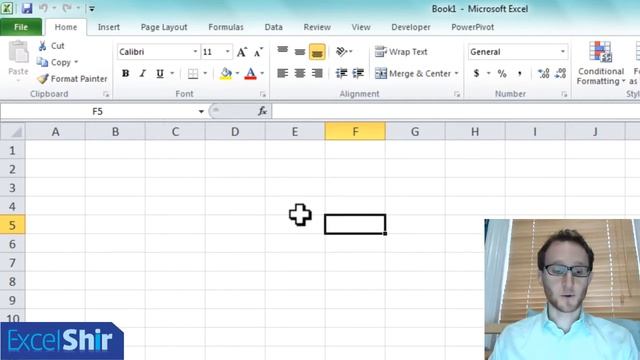Open the Number dialog launcher
Screen dimensions: 640x360
pos(564,94)
